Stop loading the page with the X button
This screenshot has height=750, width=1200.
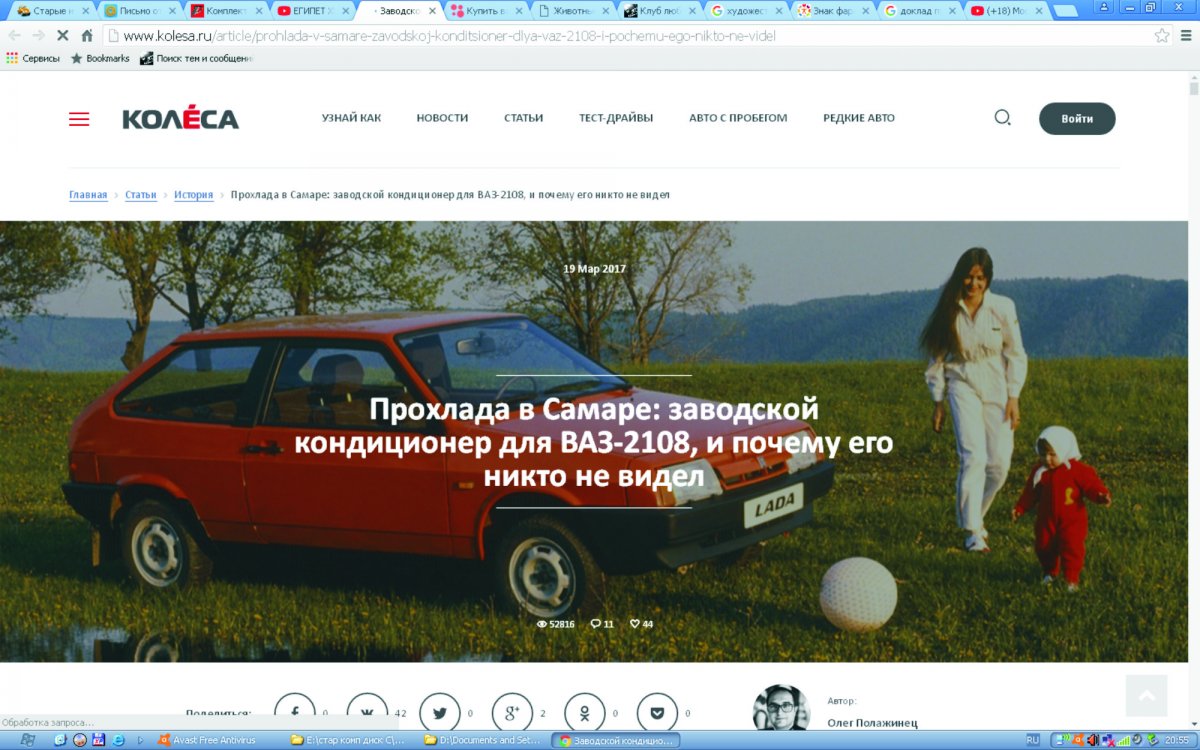(63, 35)
